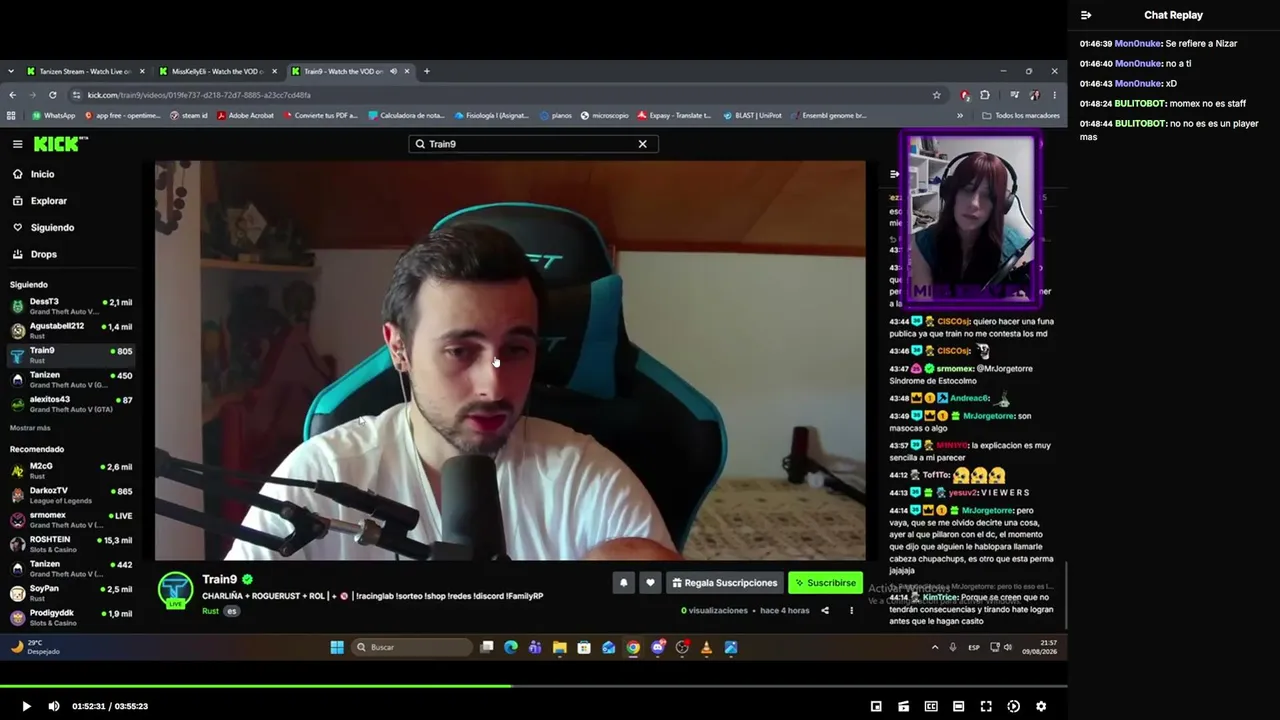Open the three-dot options below video

(852, 611)
